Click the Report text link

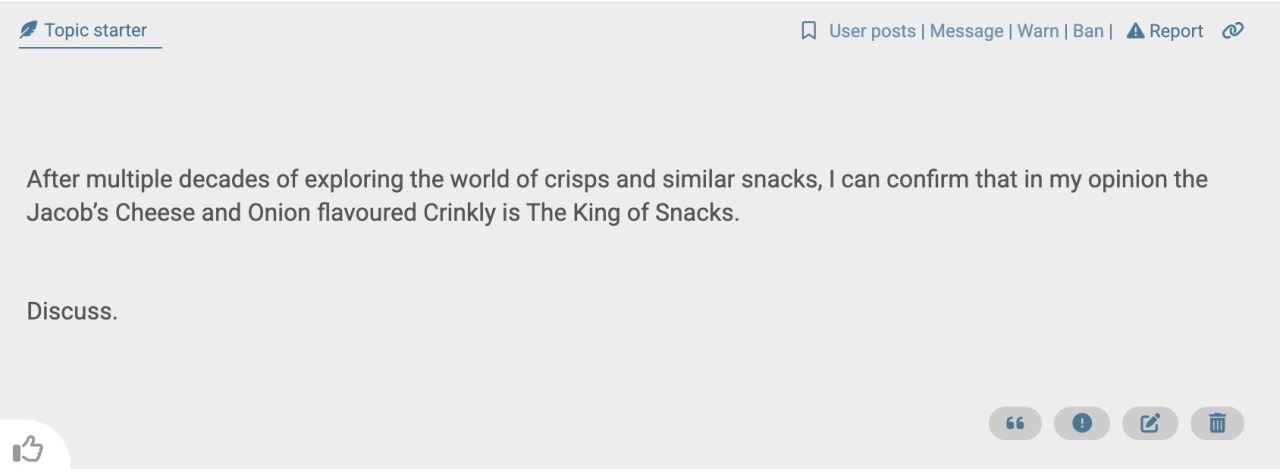[x=1176, y=31]
